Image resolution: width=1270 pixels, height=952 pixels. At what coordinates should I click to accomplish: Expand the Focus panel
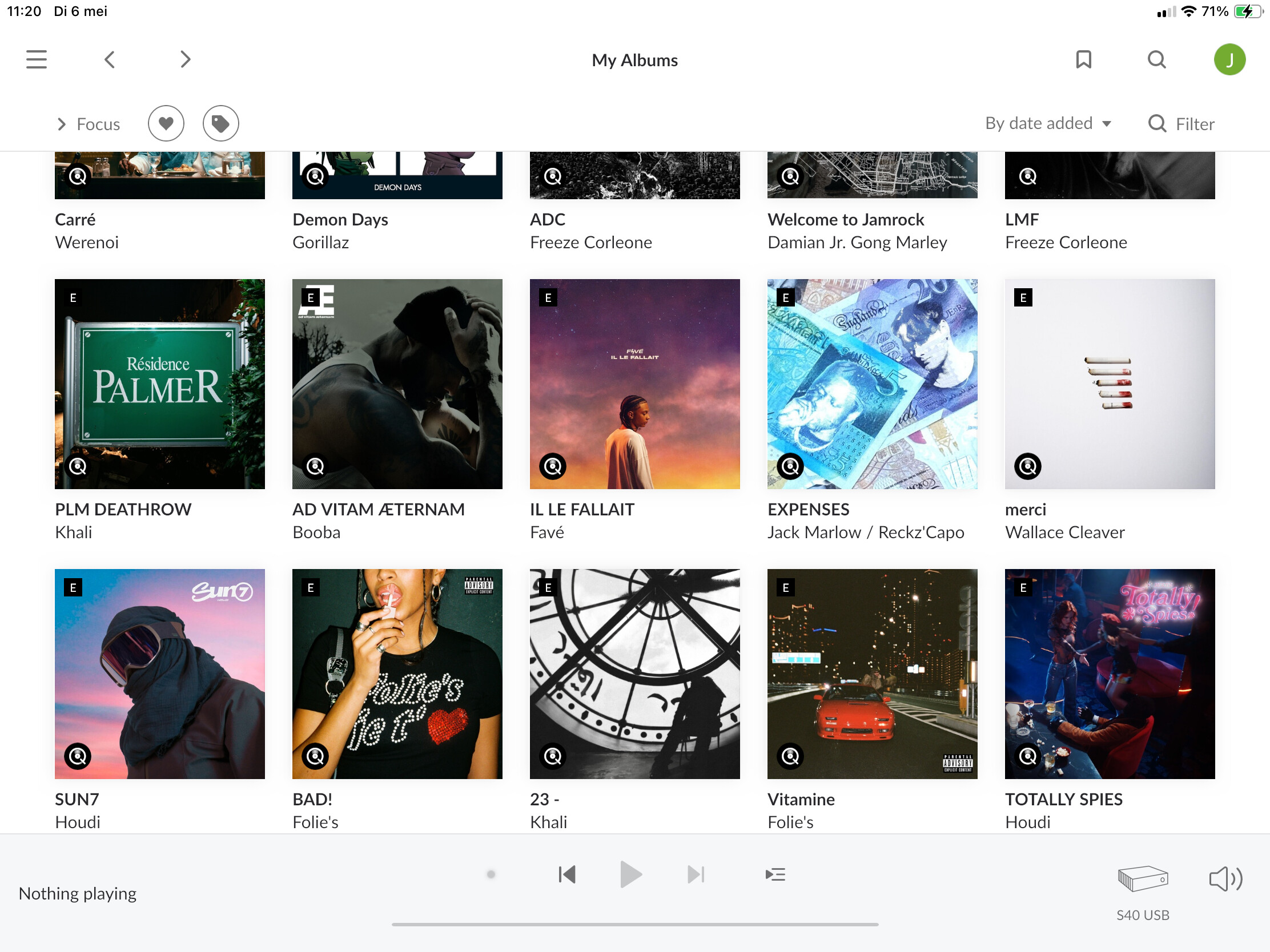click(89, 124)
